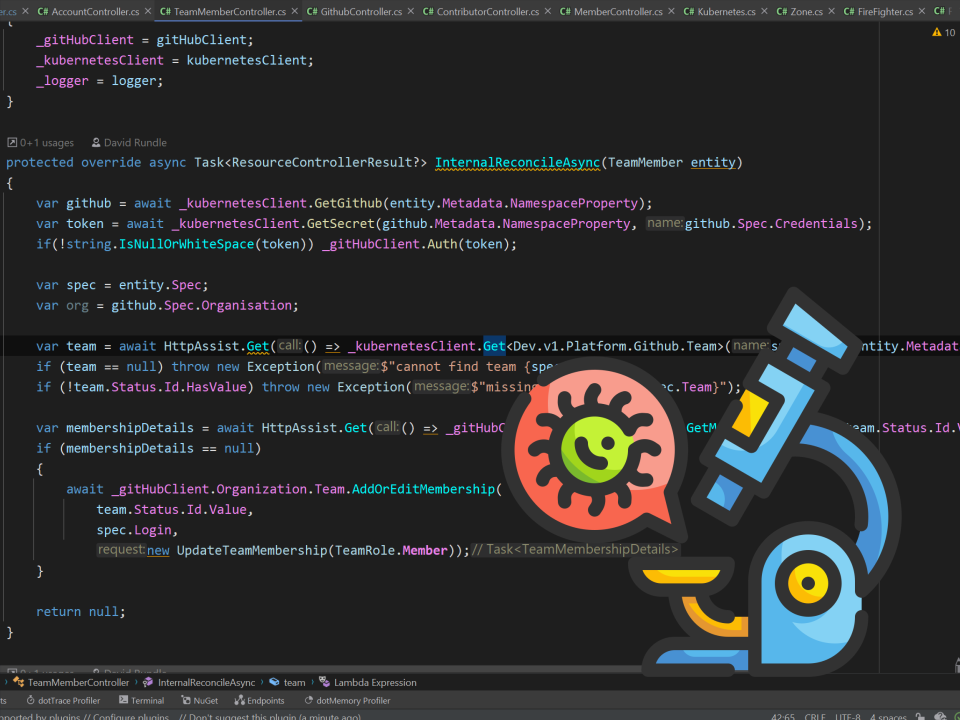The width and height of the screenshot is (960, 720).
Task: Click the _logger assignment line
Action: tap(100, 81)
